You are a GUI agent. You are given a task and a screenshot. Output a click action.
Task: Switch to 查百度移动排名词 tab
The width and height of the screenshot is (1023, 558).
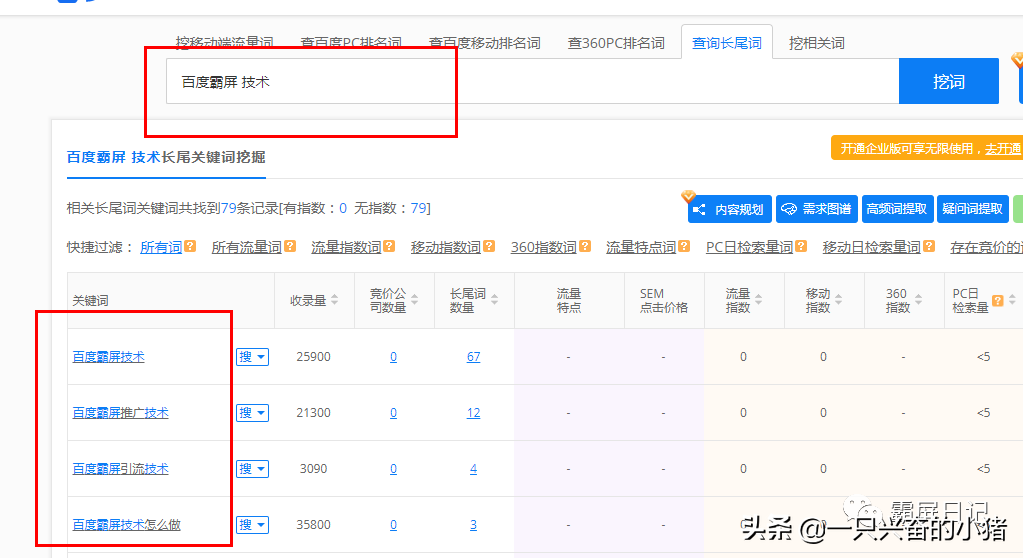point(485,43)
